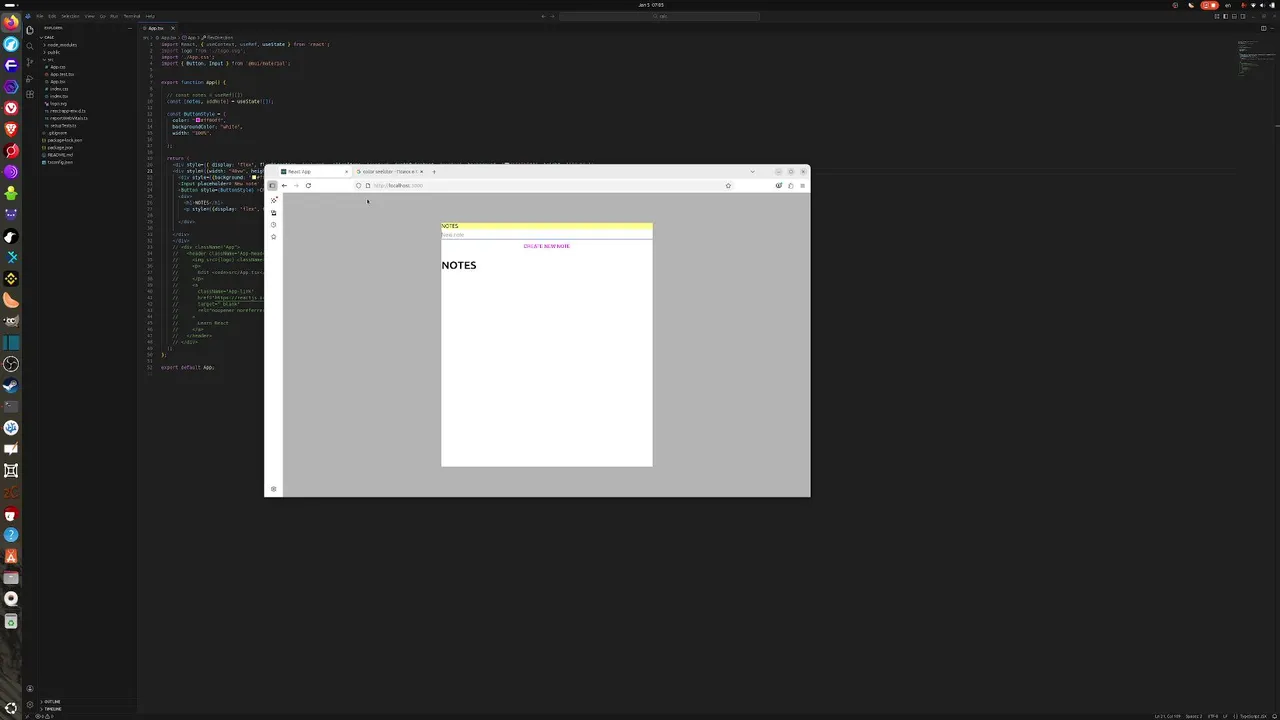
Task: Open README.md in file explorer
Action: (x=60, y=155)
